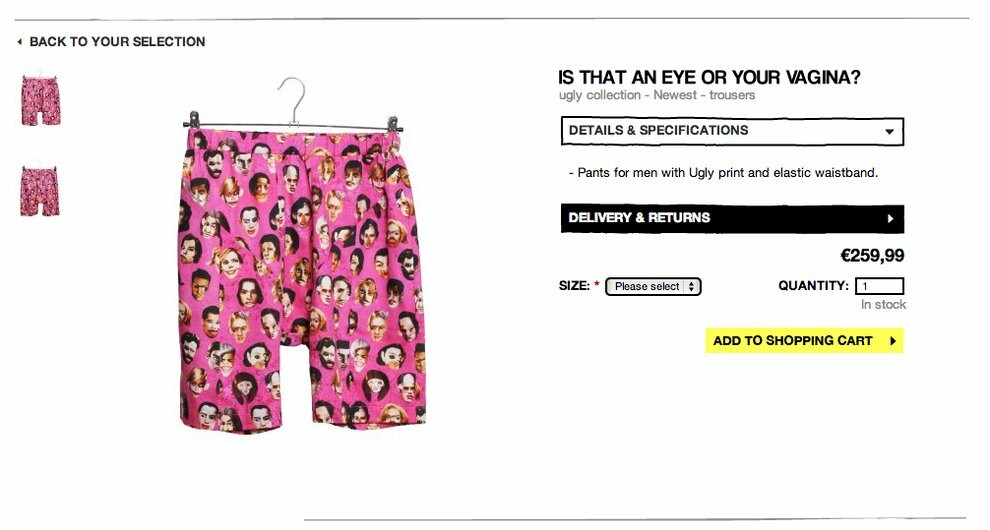Click the arrow icon on Add to Shopping Cart
Screen dimensions: 990x530
click(893, 341)
